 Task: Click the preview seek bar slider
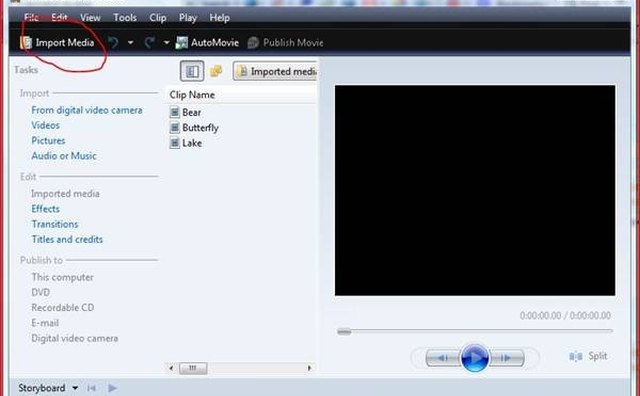(344, 331)
